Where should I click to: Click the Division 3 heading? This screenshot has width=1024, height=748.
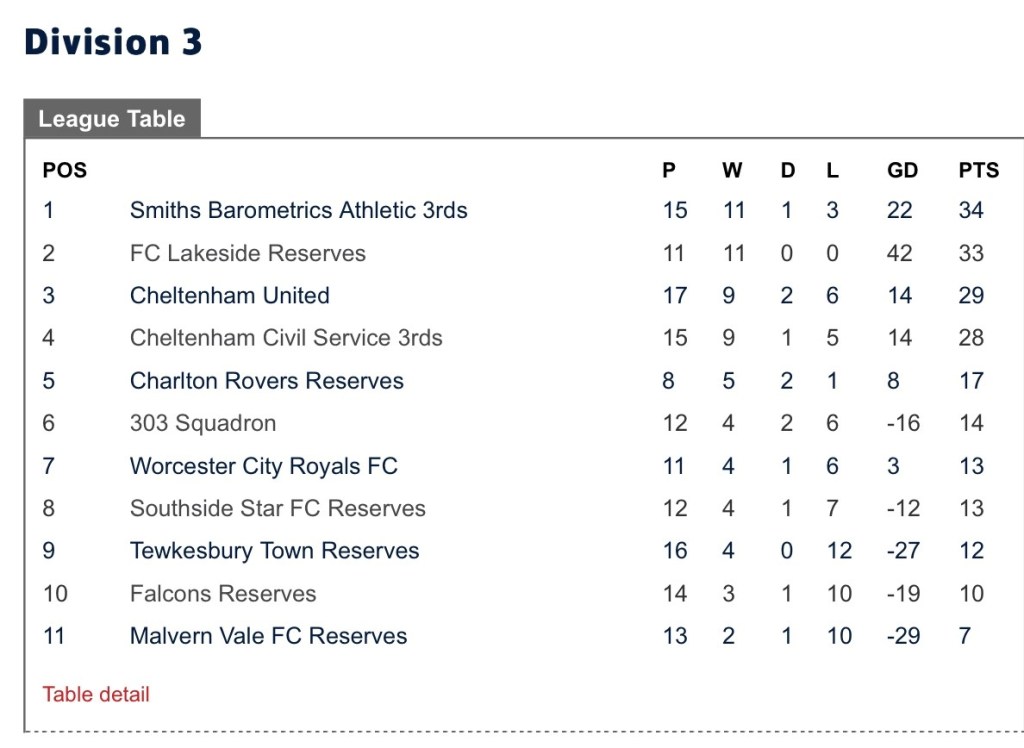tap(113, 42)
